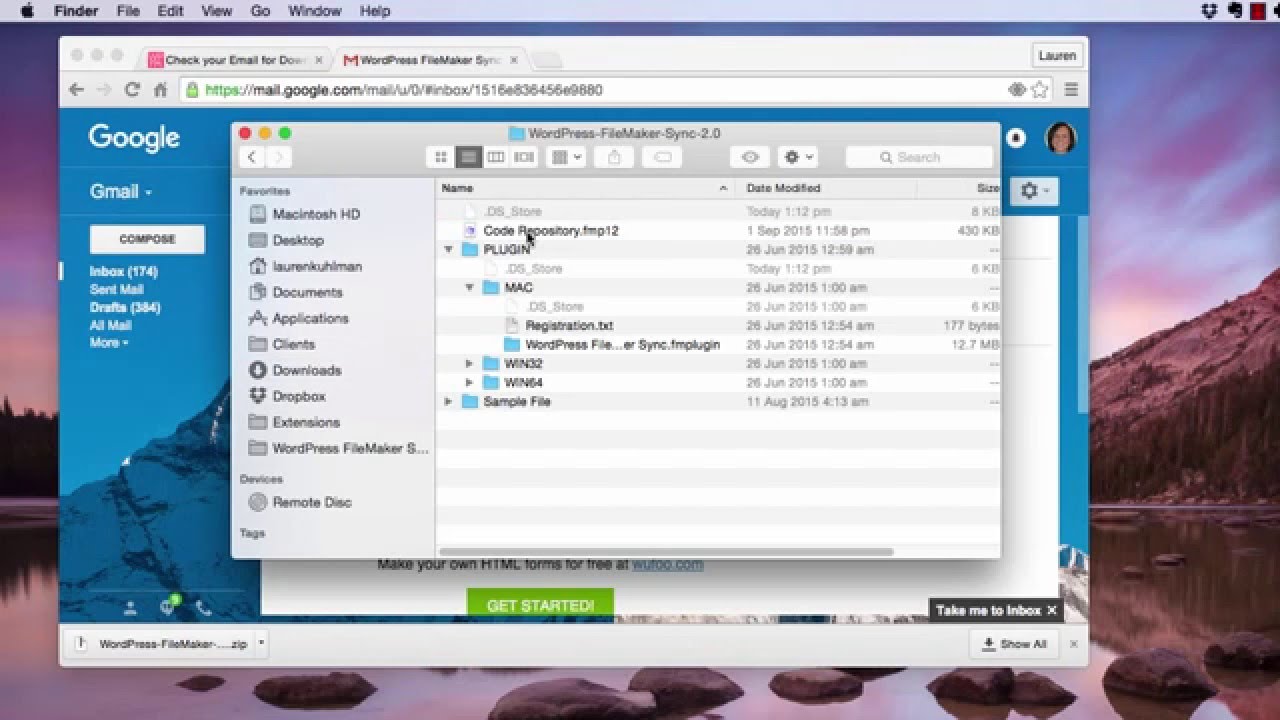Open Gmail product switcher dropdown
This screenshot has height=720, width=1280.
pos(121,191)
